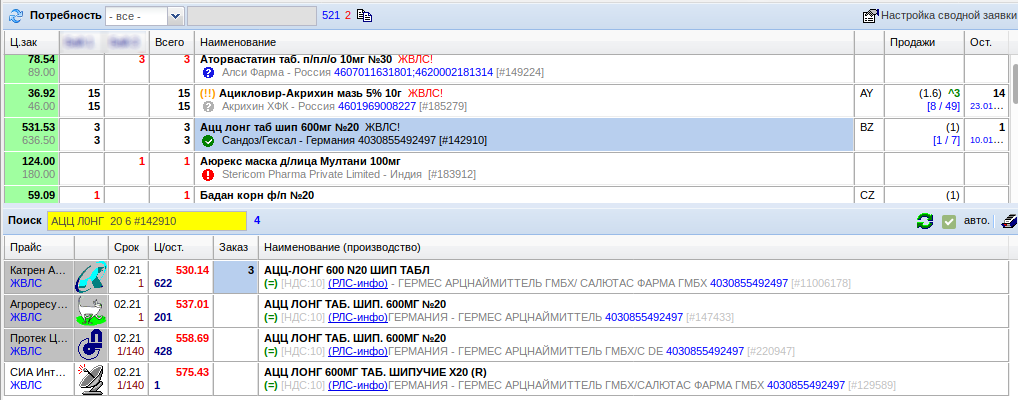This screenshot has width=1018, height=400.
Task: Click price 537.01 in Агроресурсы row
Action: point(192,304)
